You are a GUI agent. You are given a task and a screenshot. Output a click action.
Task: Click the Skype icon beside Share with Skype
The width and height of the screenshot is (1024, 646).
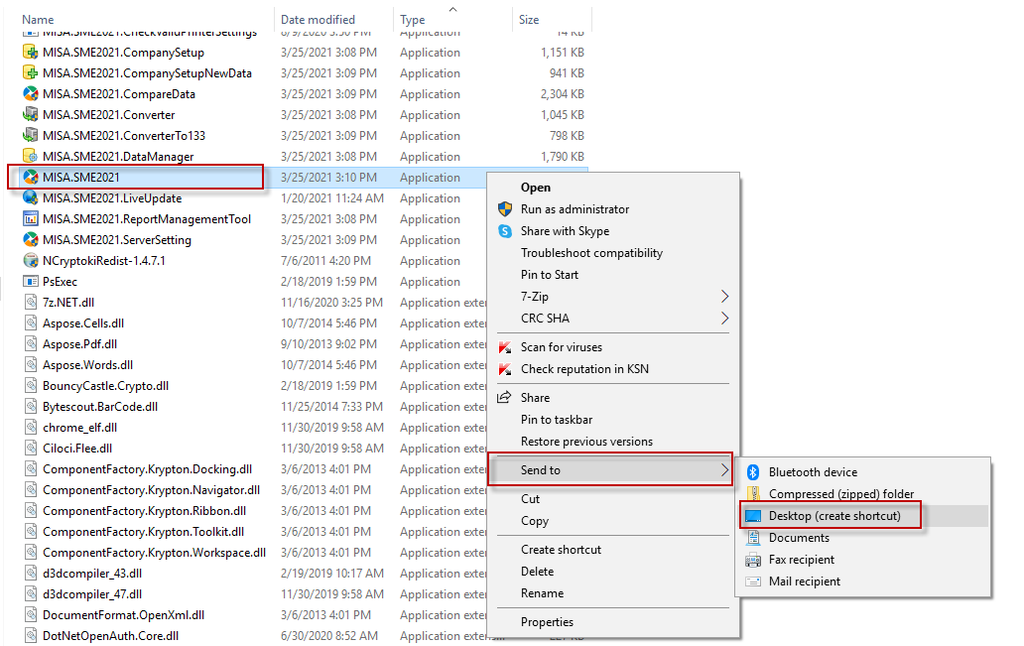tap(505, 231)
